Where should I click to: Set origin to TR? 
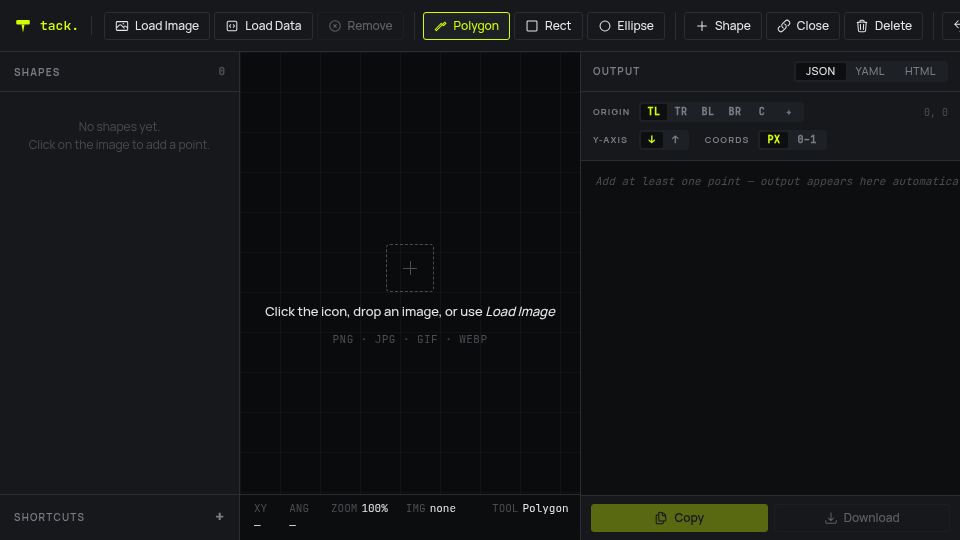click(x=680, y=111)
